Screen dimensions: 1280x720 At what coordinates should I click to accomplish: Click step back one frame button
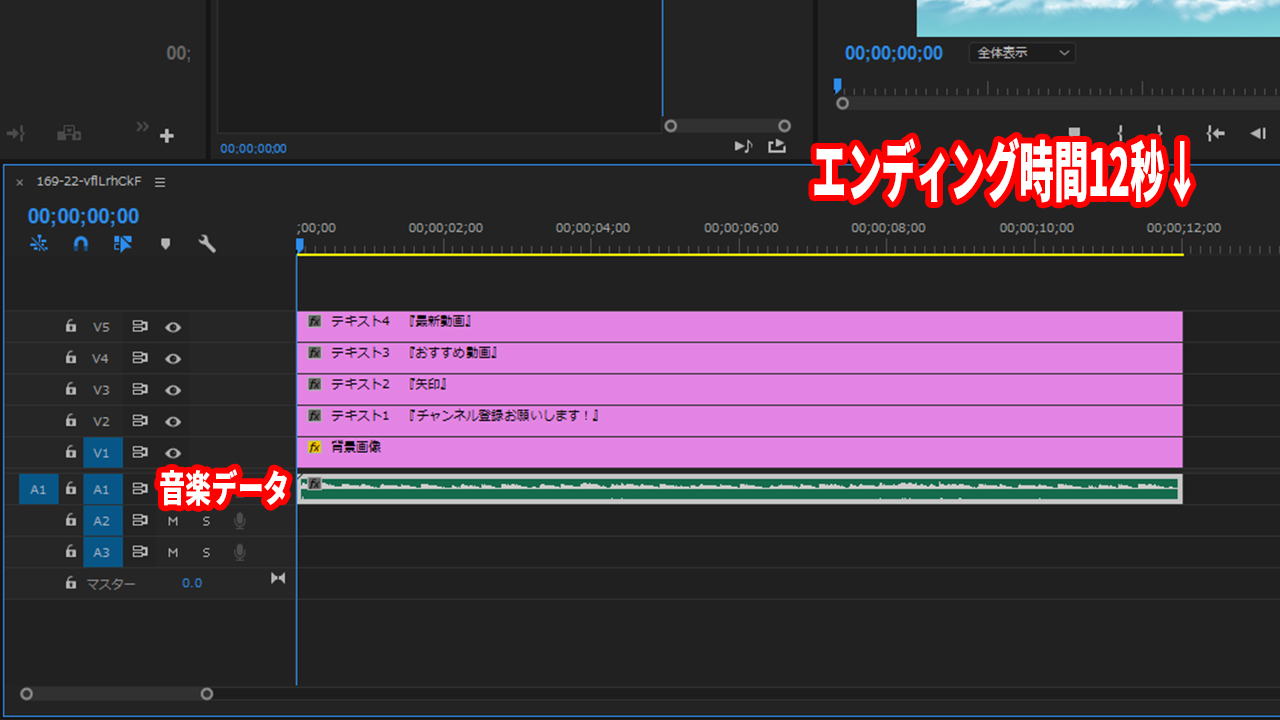coord(1257,133)
